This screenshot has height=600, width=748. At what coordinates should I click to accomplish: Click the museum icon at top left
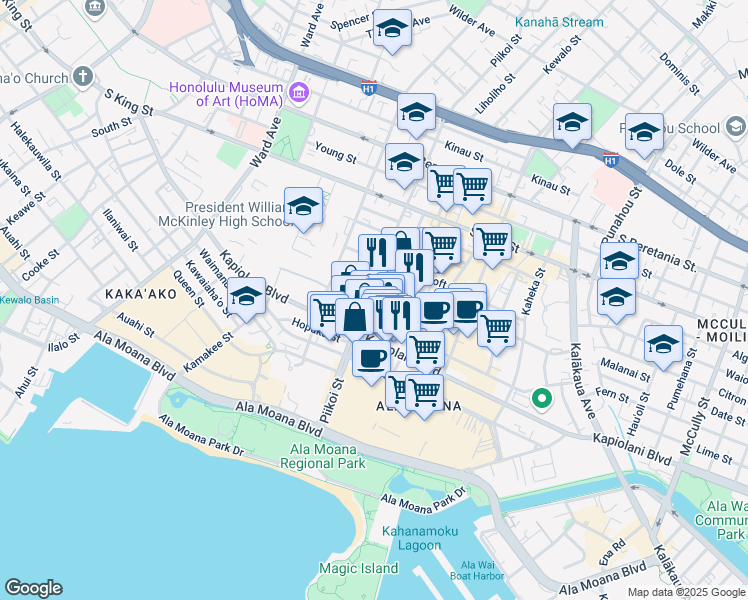click(x=95, y=8)
